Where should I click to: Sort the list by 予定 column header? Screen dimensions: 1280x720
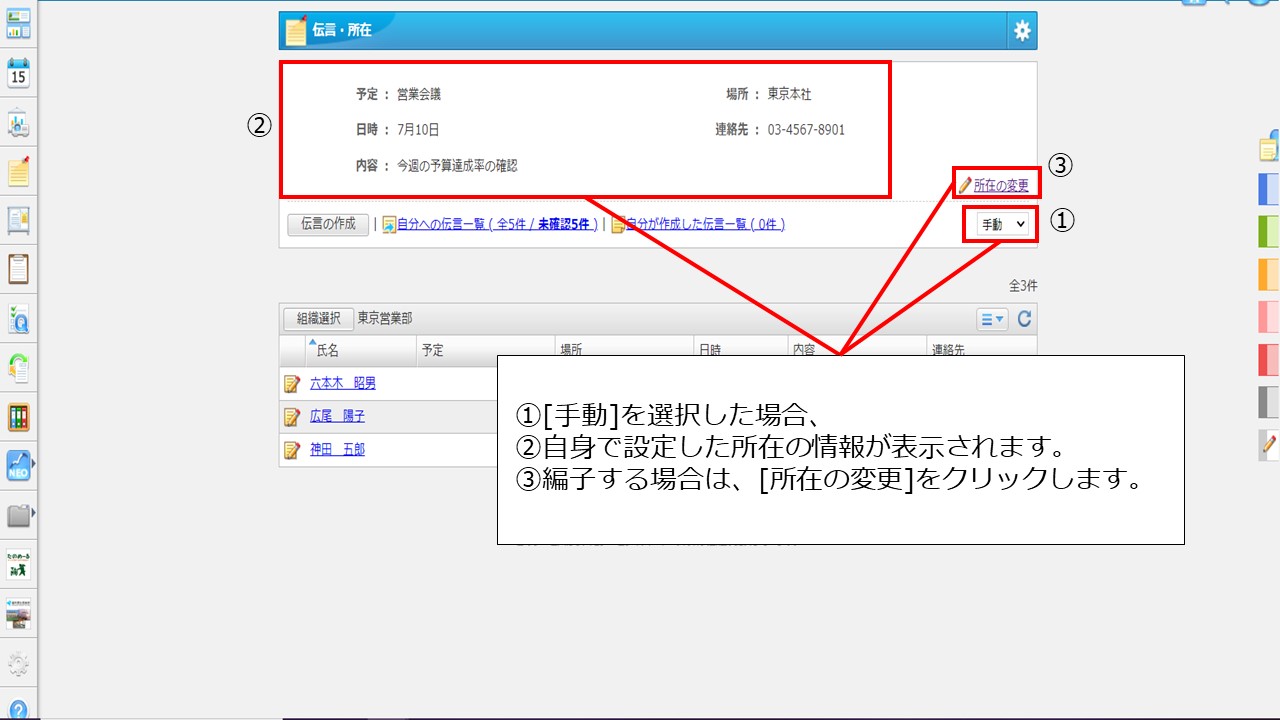(433, 350)
